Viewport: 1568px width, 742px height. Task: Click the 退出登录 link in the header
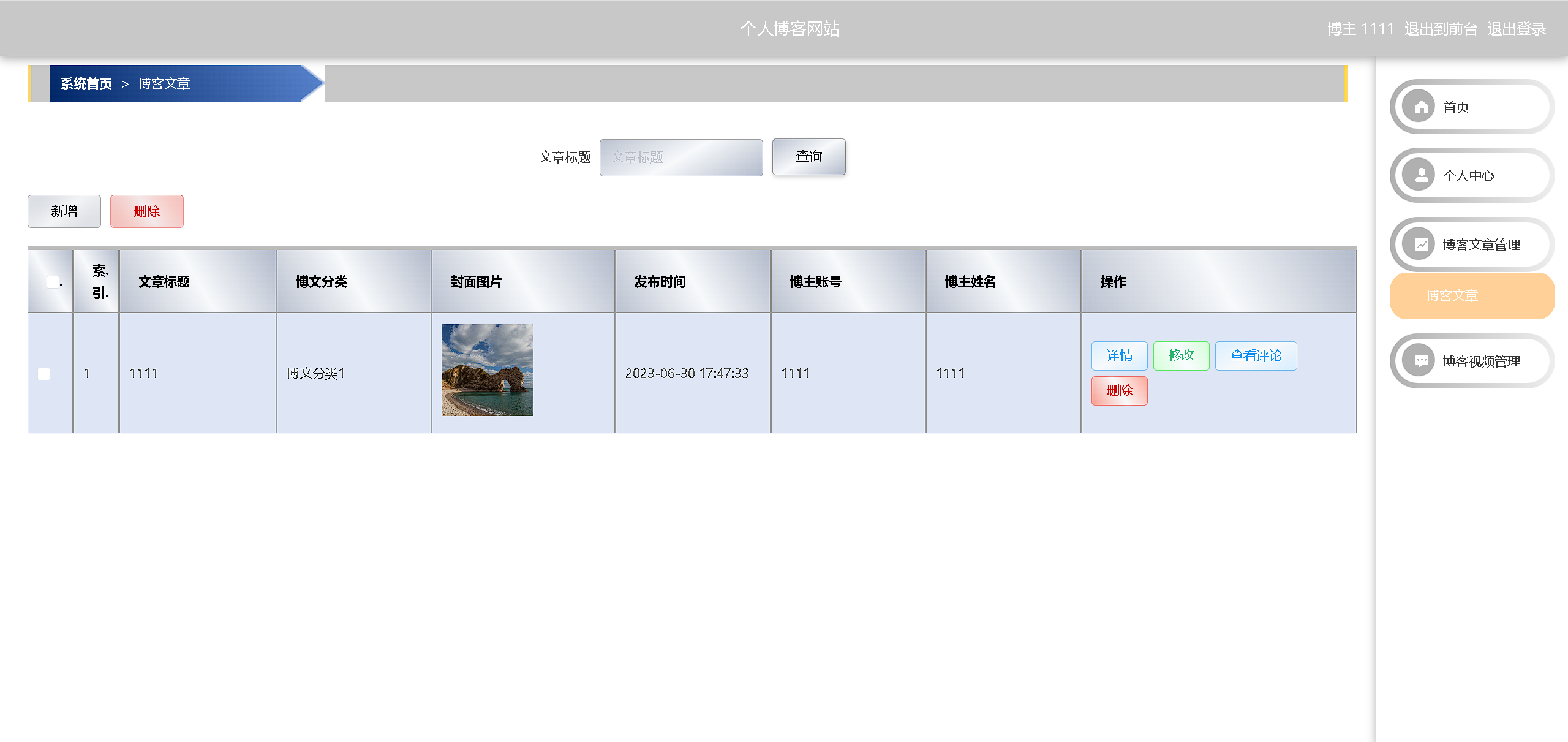[1517, 29]
